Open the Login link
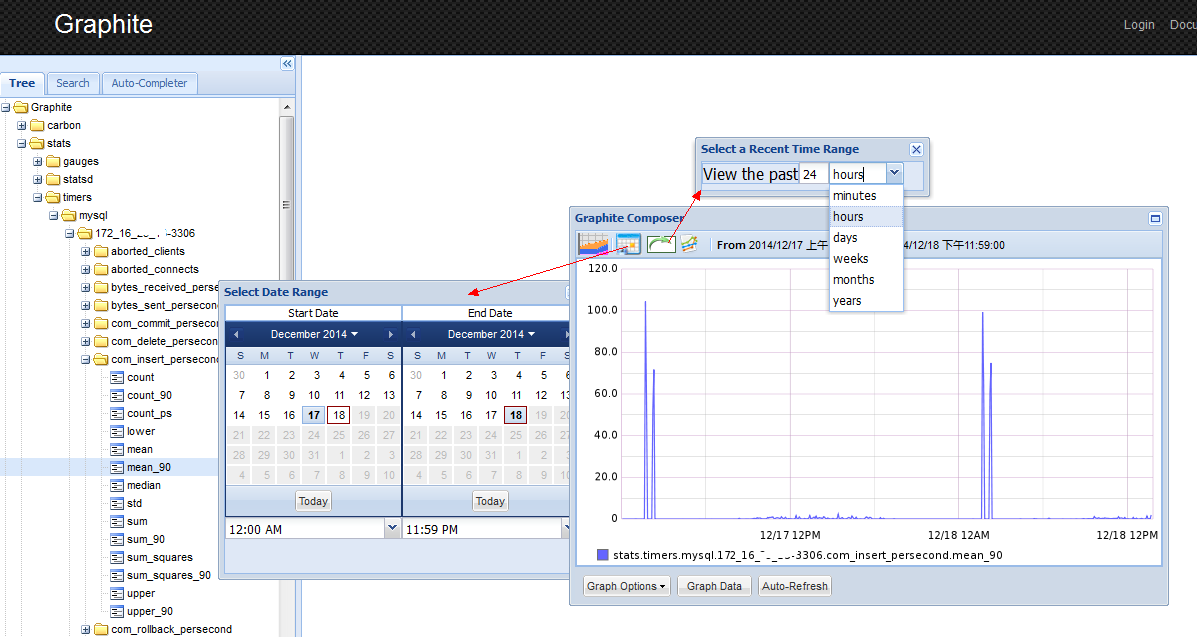The height and width of the screenshot is (637, 1197). coord(1139,25)
